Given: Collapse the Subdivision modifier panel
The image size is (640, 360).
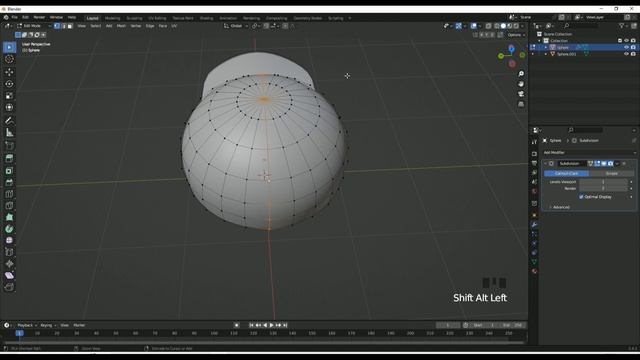Looking at the screenshot, I should [545, 164].
